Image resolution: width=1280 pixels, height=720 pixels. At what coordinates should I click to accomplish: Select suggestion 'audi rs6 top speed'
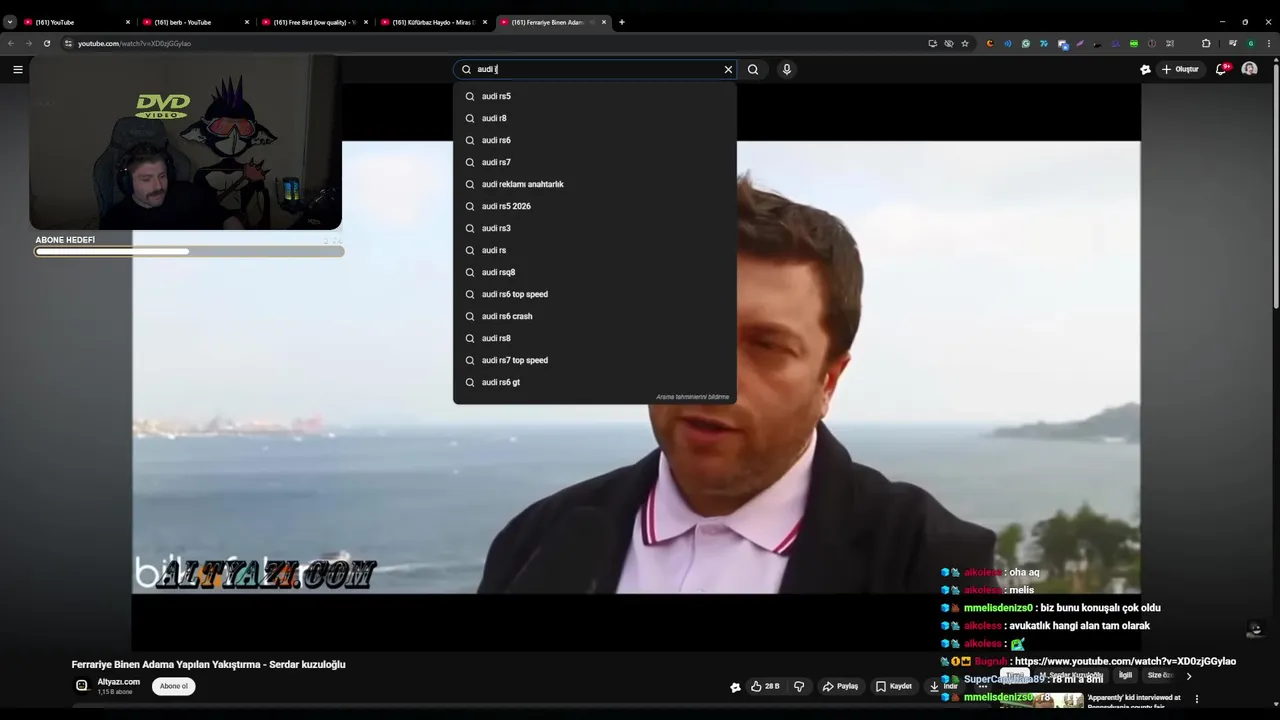pyautogui.click(x=595, y=294)
